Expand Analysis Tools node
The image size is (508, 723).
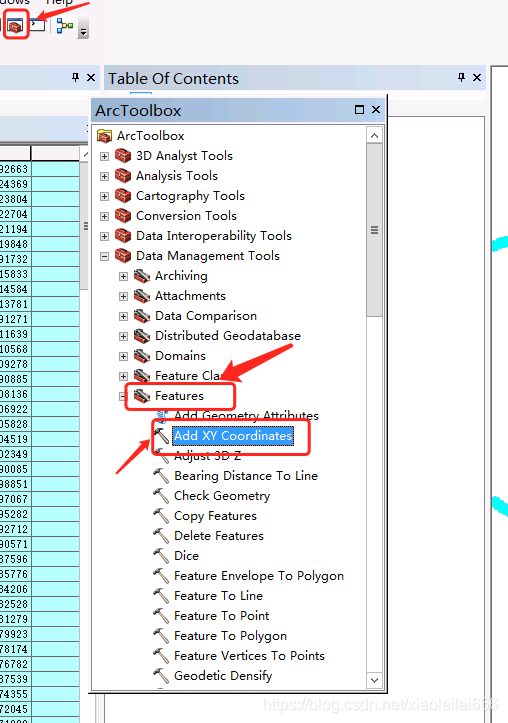[105, 176]
